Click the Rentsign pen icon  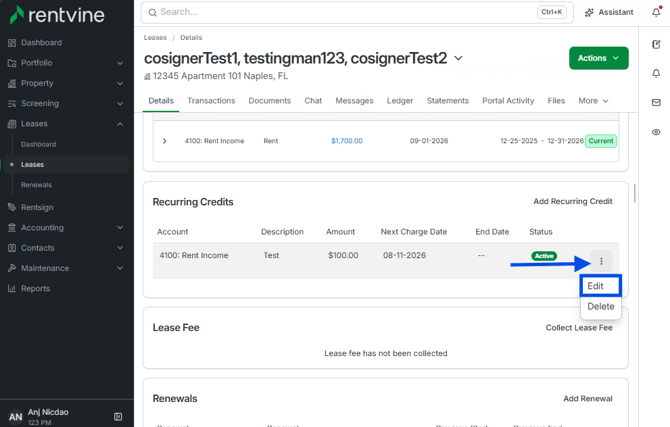[12, 207]
